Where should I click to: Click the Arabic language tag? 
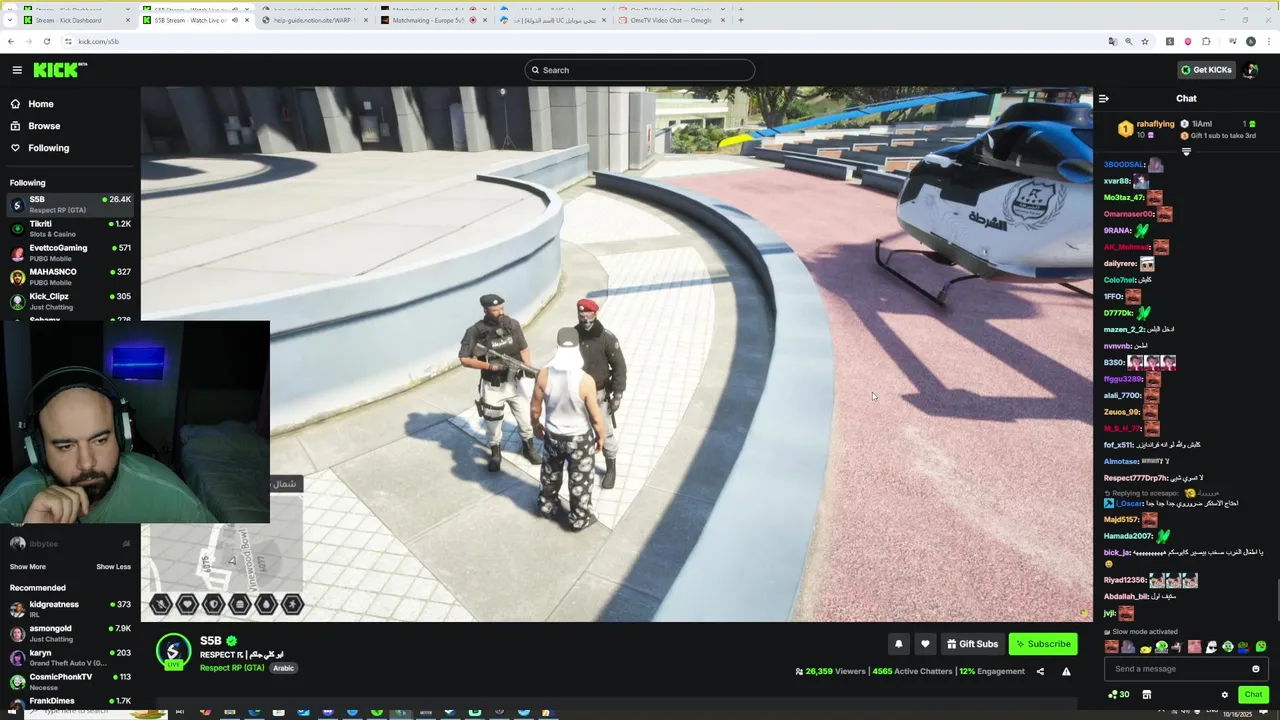coord(284,668)
